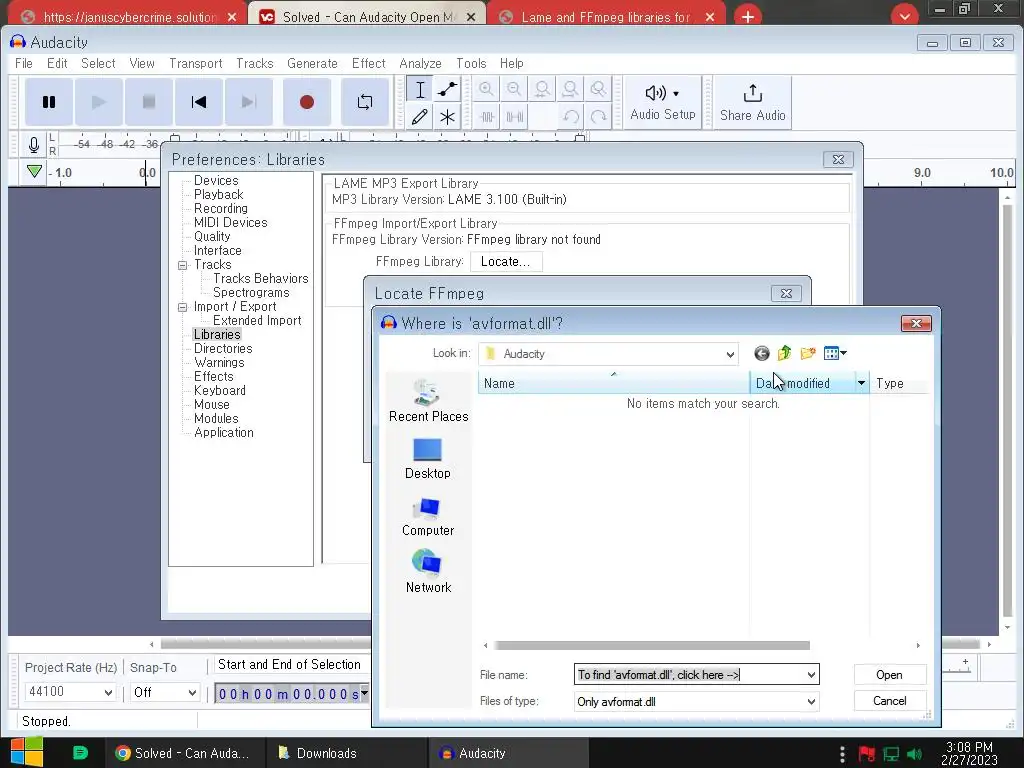Click the Zoom Out magnifier icon

click(515, 89)
